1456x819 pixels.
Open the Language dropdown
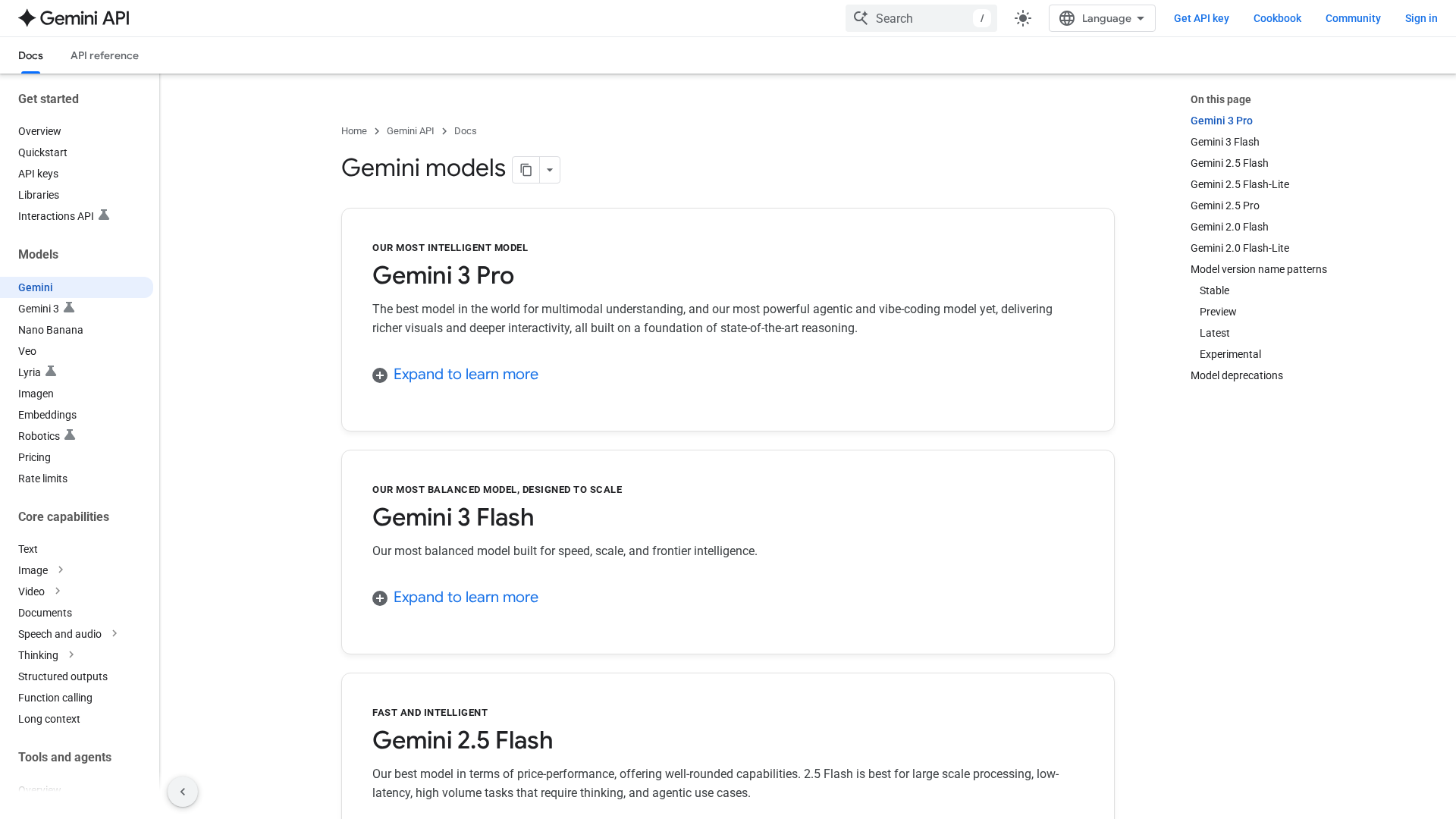[x=1102, y=18]
